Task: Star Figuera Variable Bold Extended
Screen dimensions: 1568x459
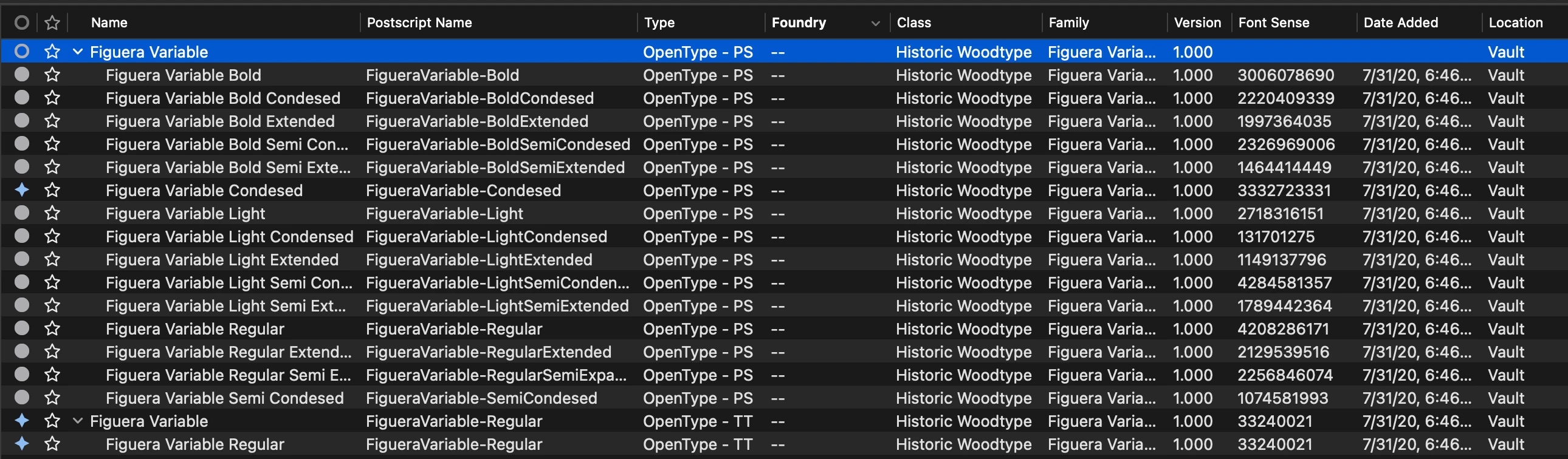Action: tap(52, 121)
